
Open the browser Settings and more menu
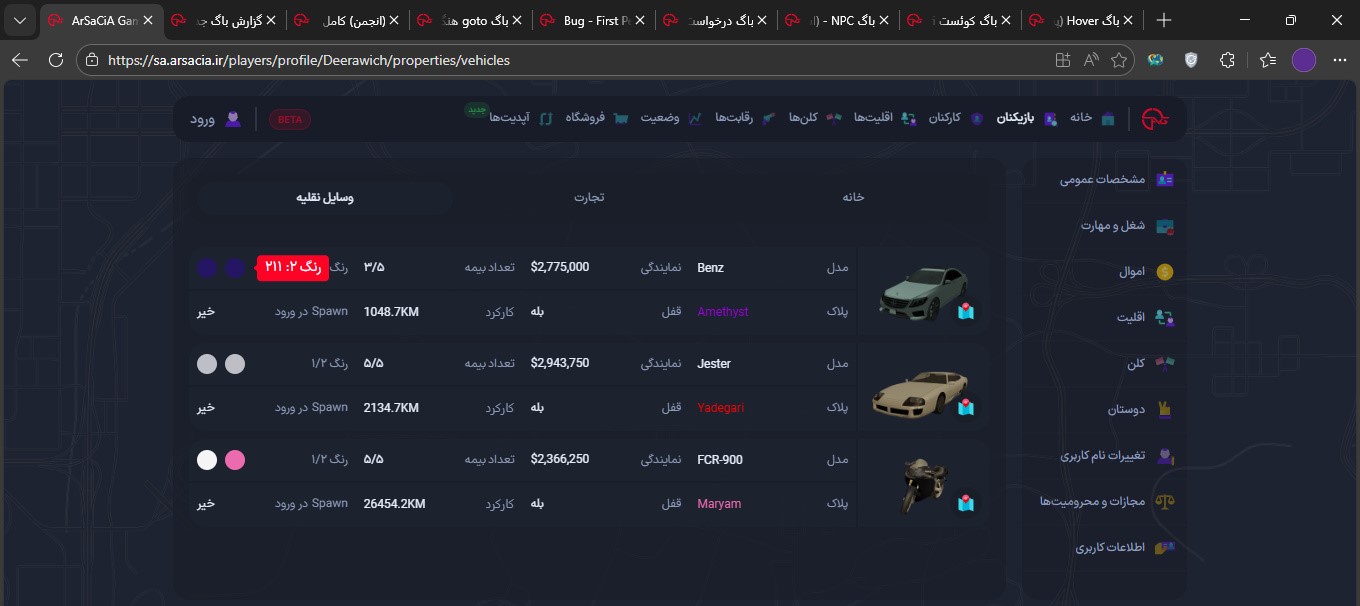point(1340,60)
